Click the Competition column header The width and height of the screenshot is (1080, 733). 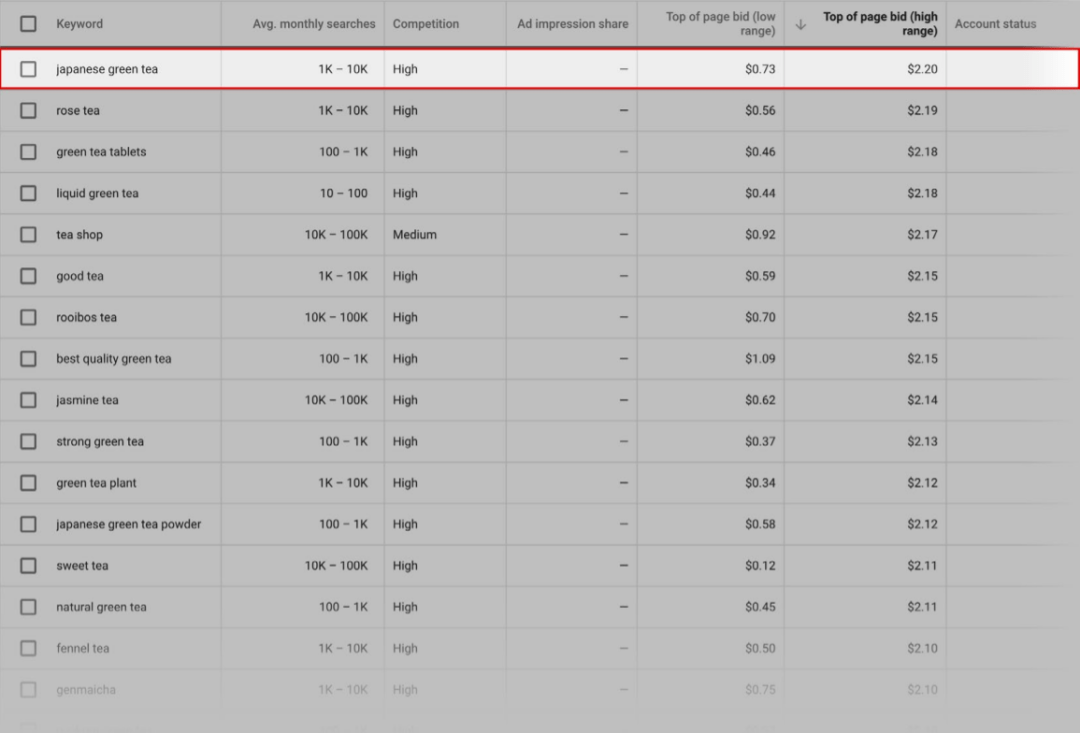click(x=426, y=24)
